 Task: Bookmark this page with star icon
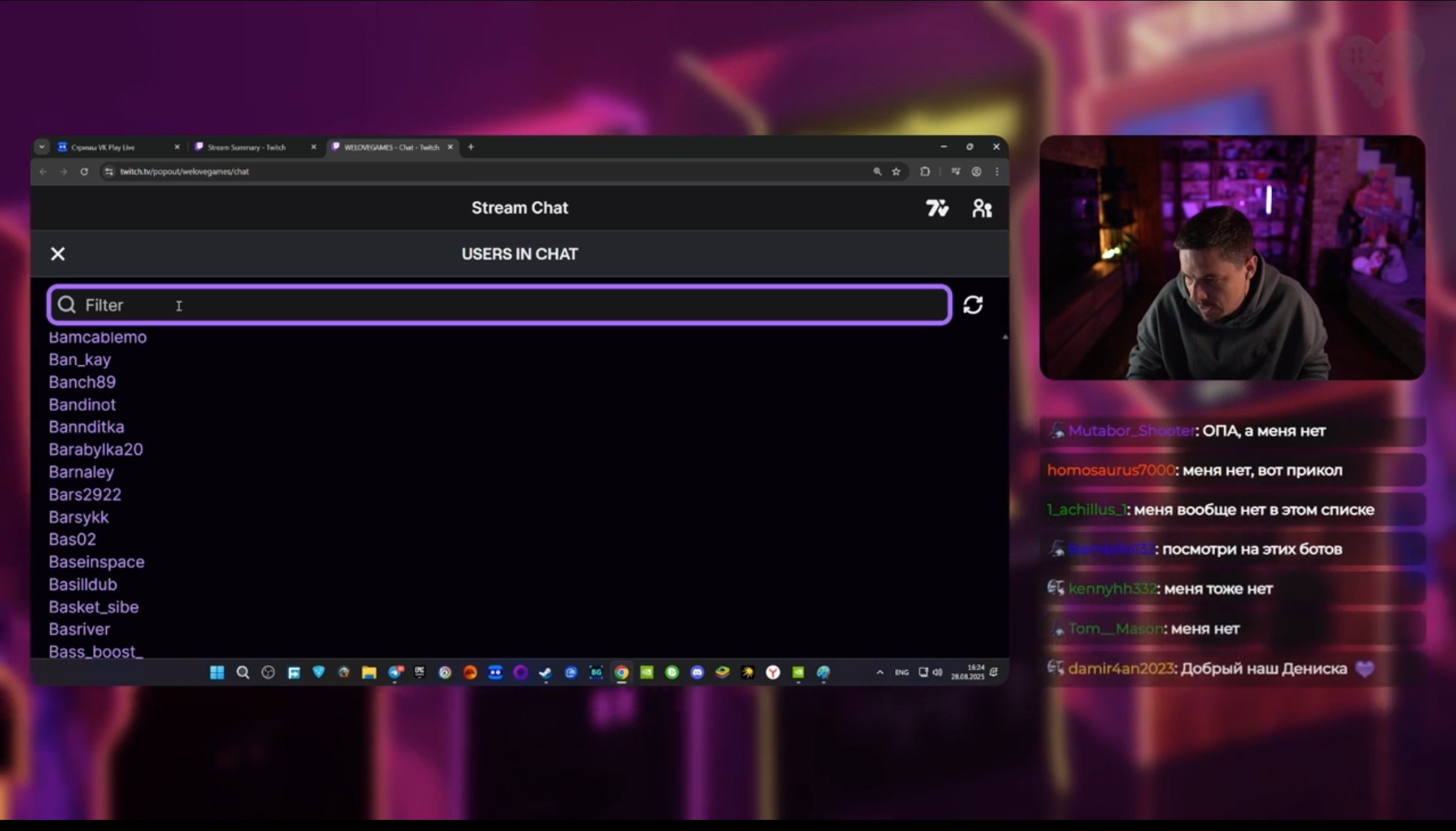coord(896,172)
